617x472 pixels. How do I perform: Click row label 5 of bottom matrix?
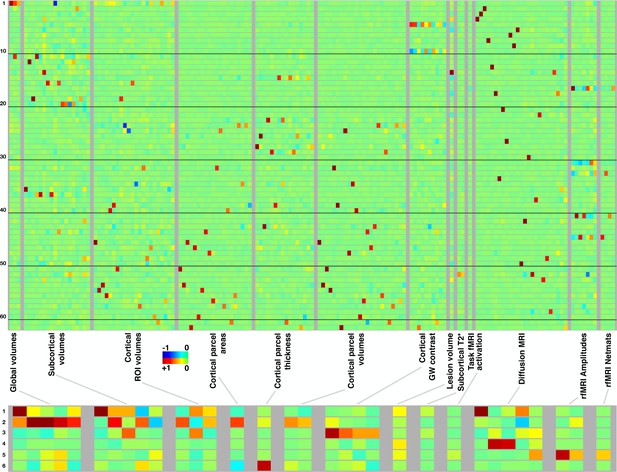[x=3, y=455]
